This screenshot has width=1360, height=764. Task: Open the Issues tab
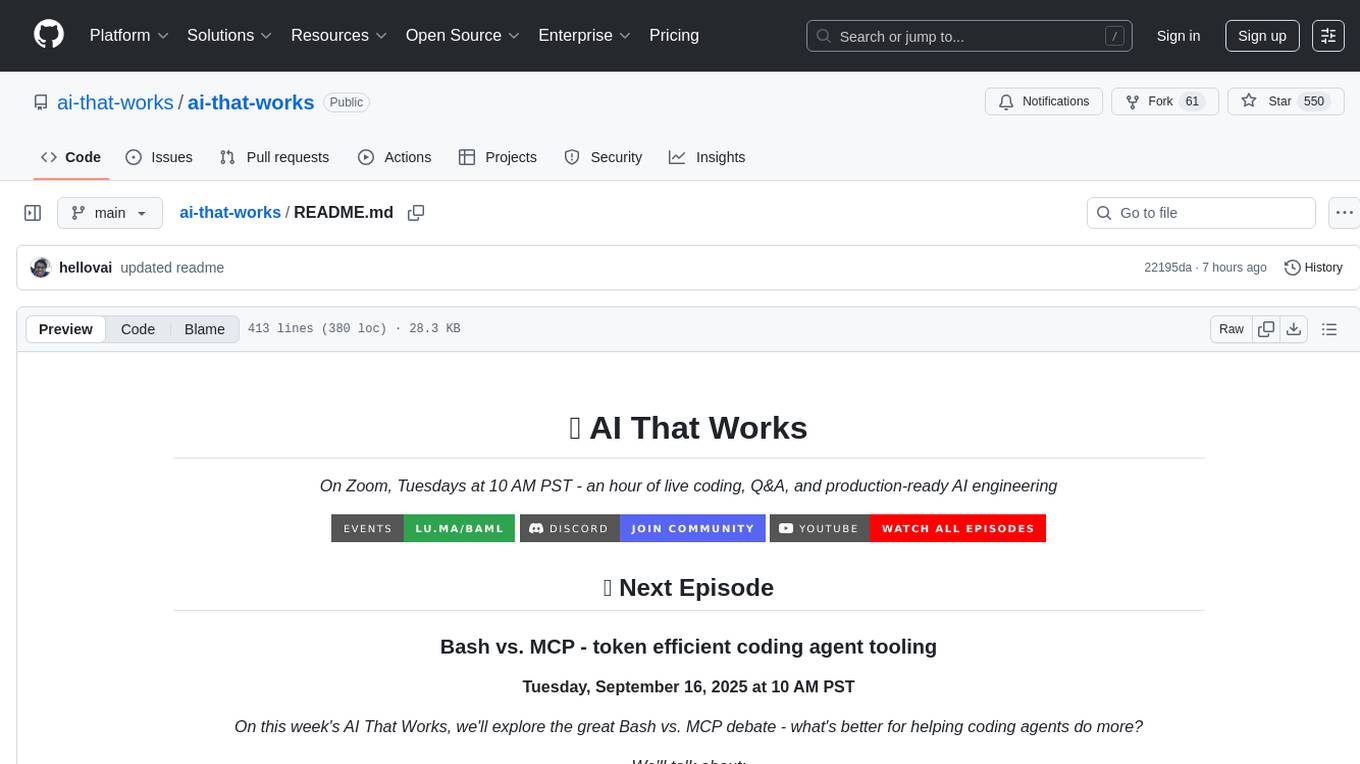159,157
